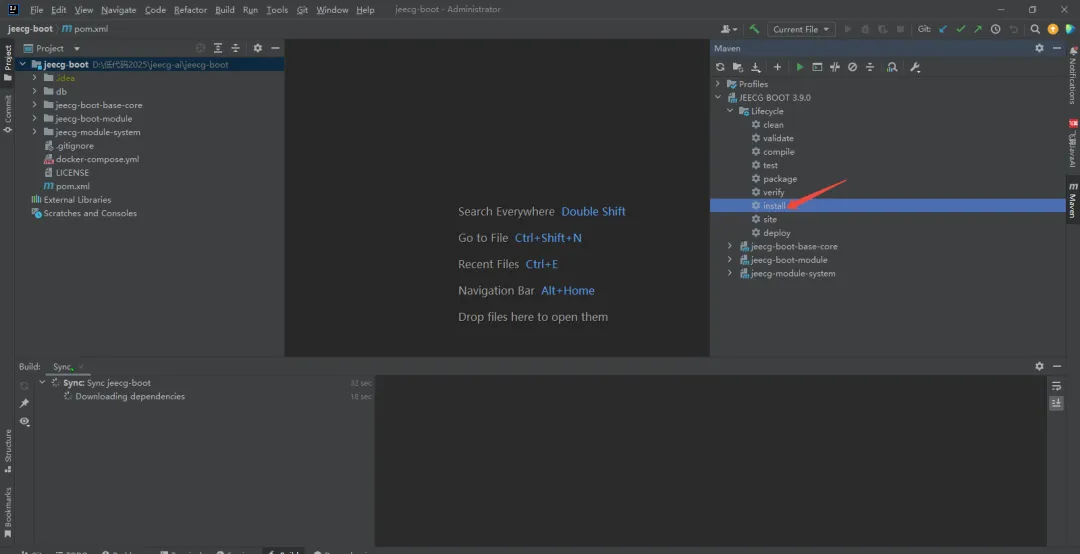Open Maven dependency analyzer icon
Screen dimensions: 1080x554
click(892, 67)
